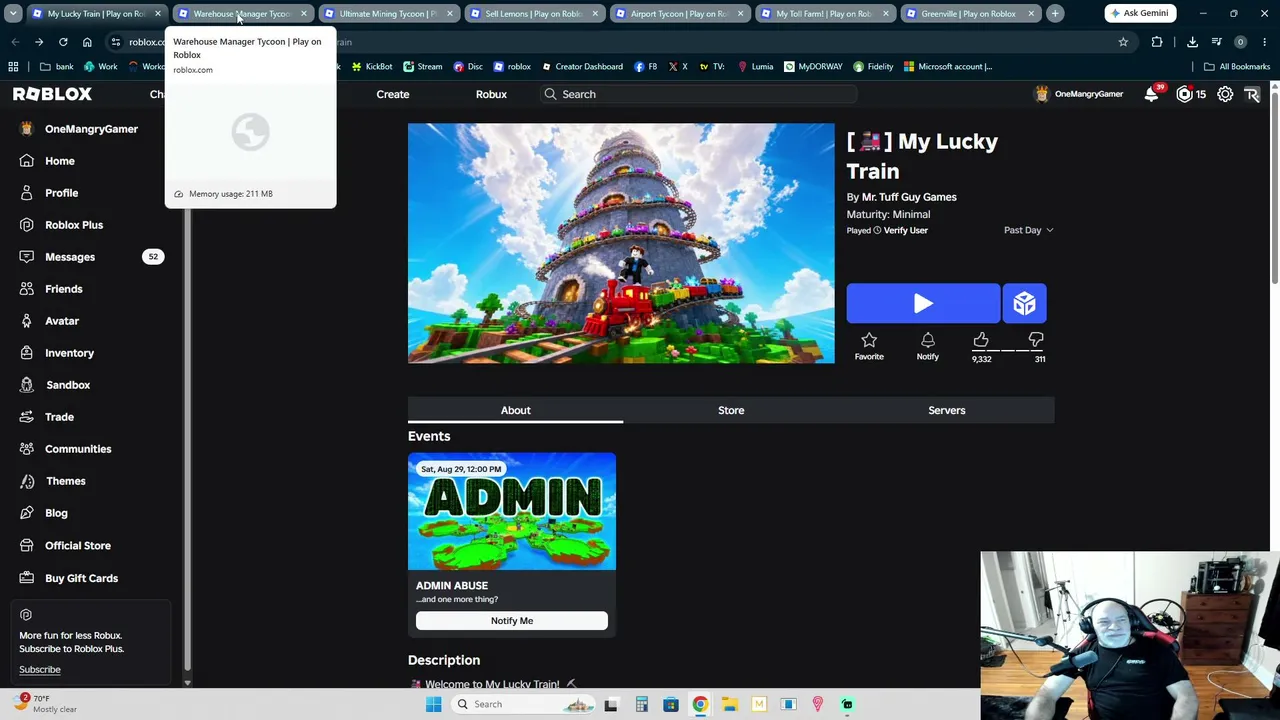Expand the Past Day dropdown

point(1028,230)
